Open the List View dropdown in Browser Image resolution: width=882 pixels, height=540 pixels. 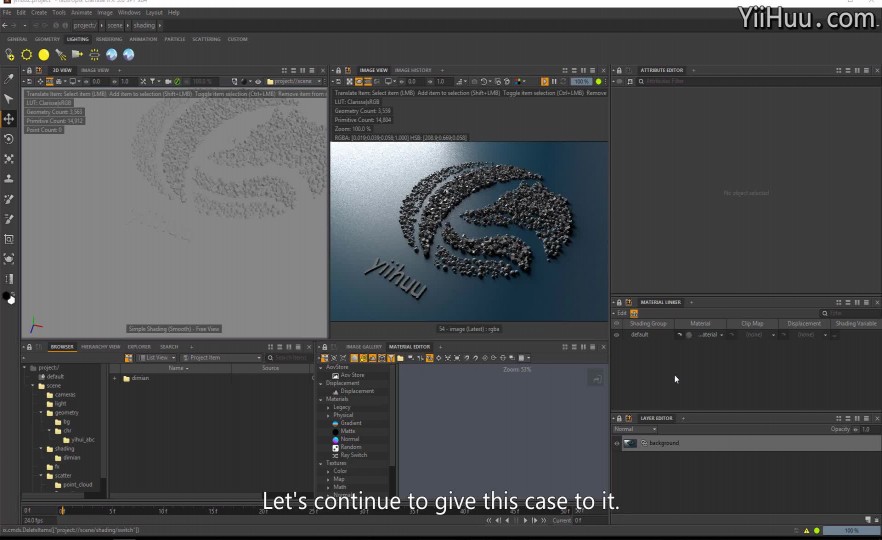point(158,358)
